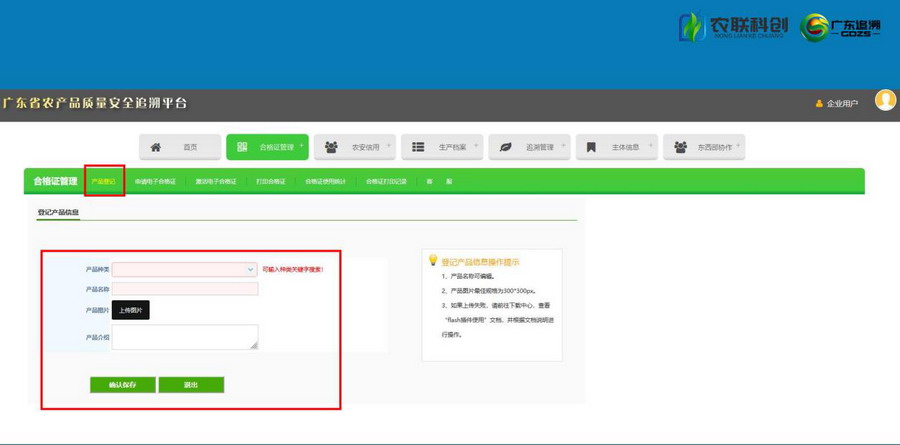
Task: Click into the 产品介绍 text area
Action: point(185,337)
